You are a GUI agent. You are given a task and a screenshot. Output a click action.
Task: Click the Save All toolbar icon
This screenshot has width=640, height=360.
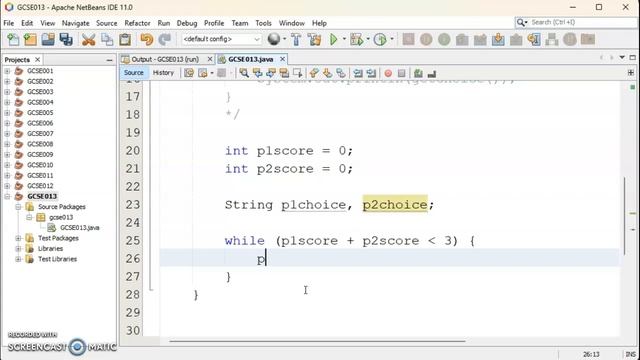coord(66,40)
